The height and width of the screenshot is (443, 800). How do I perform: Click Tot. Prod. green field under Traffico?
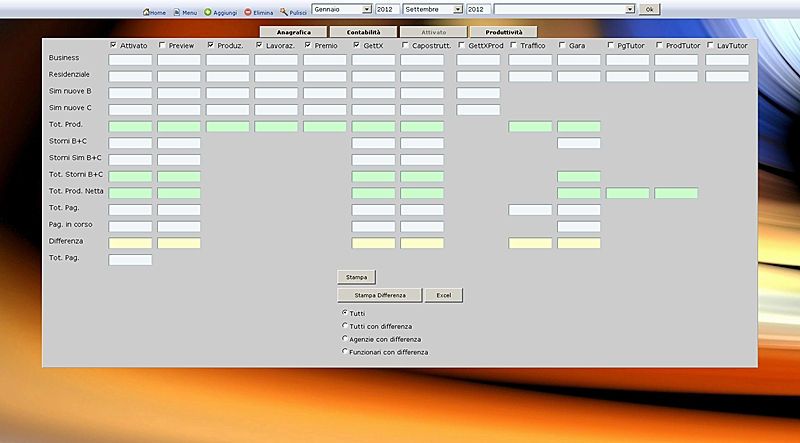click(x=530, y=127)
